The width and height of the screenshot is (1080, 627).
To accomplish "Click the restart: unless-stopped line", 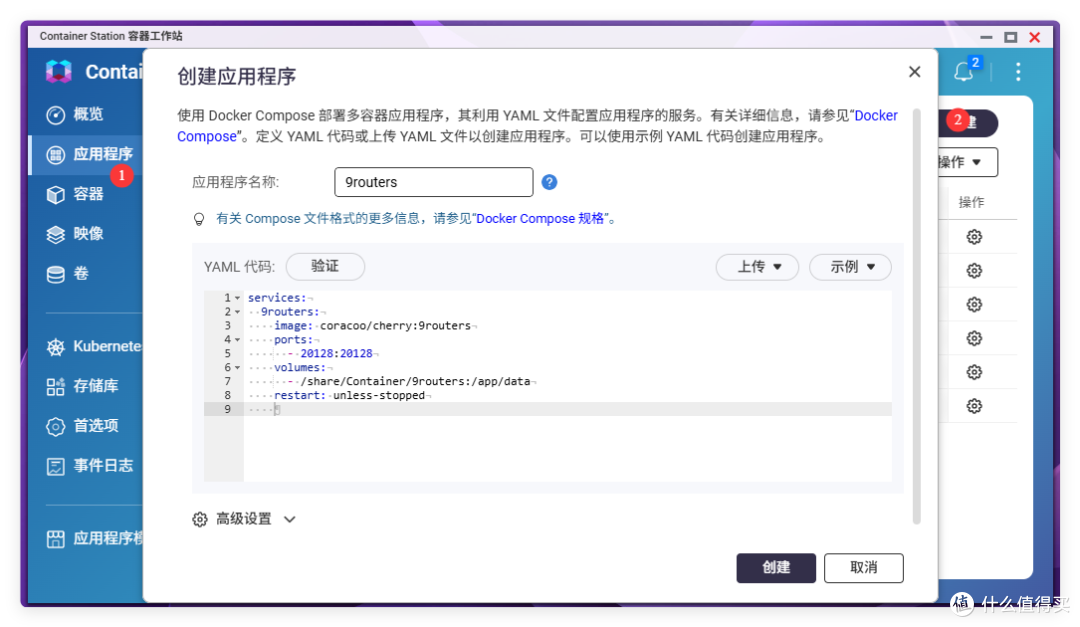I will tap(349, 395).
